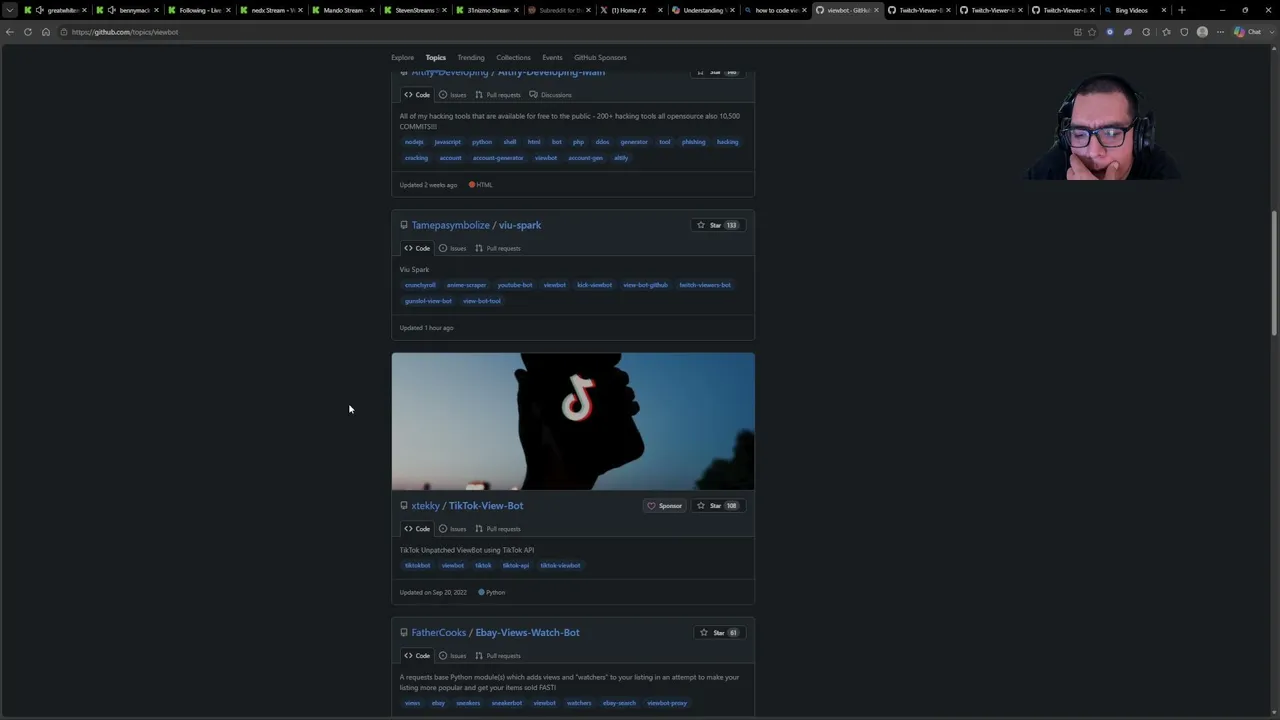Switch to the bennymack stream tab

(x=128, y=10)
